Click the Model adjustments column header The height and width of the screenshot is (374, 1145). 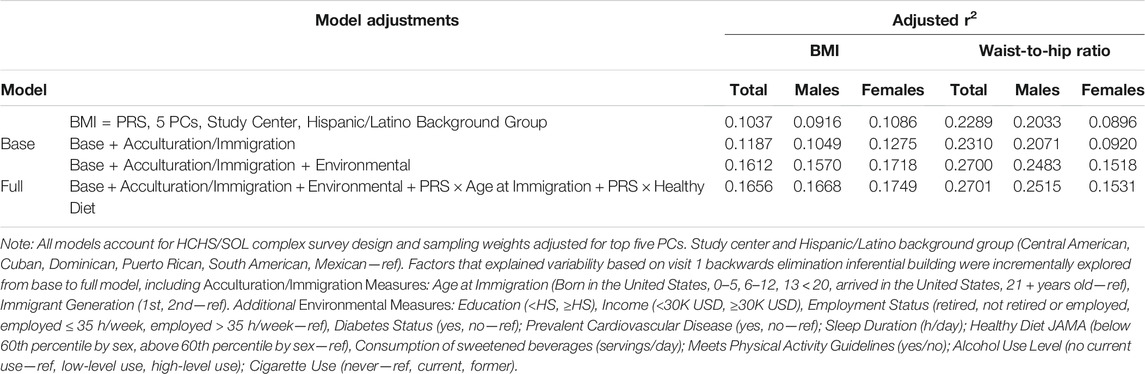click(x=386, y=20)
